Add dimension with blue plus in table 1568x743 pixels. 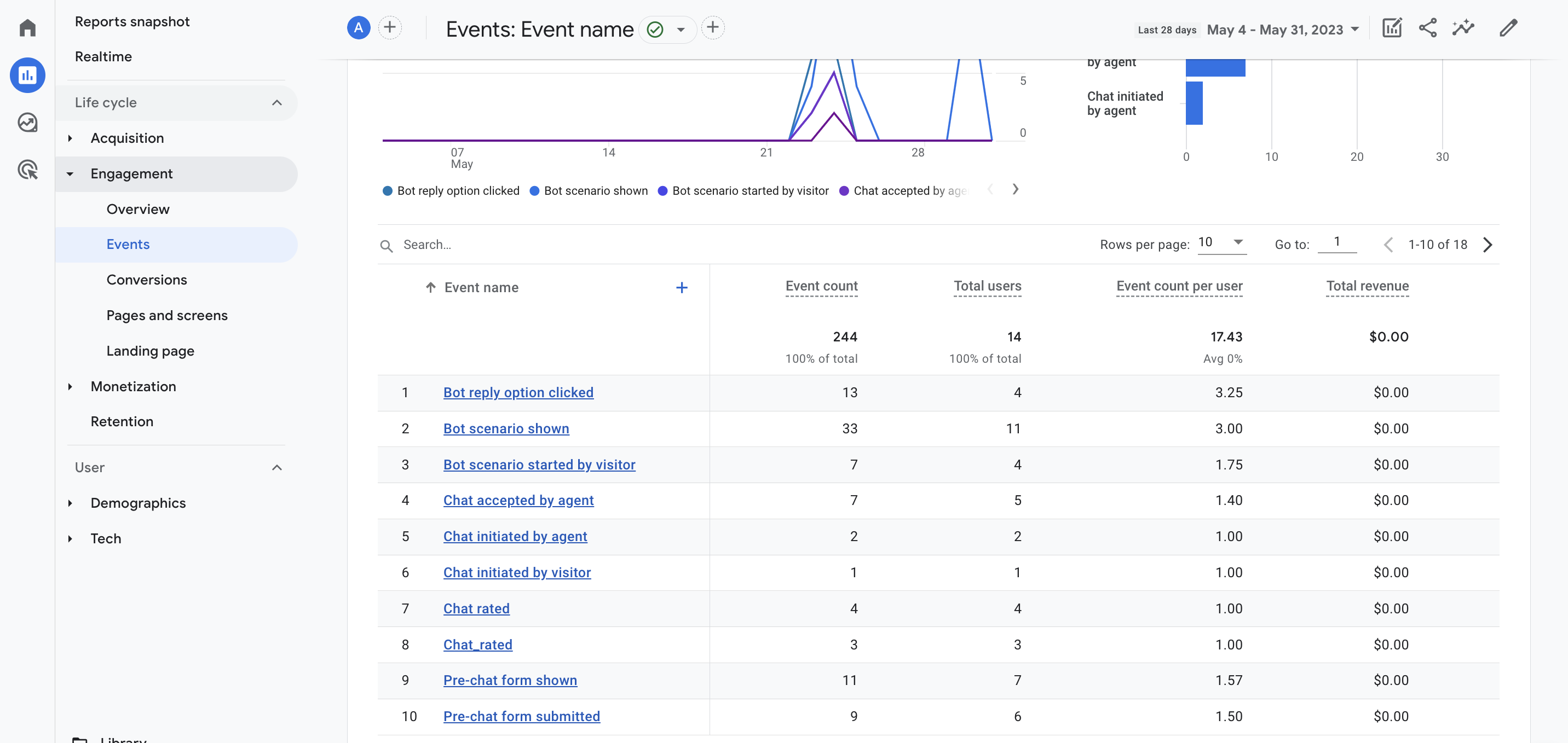pyautogui.click(x=682, y=287)
